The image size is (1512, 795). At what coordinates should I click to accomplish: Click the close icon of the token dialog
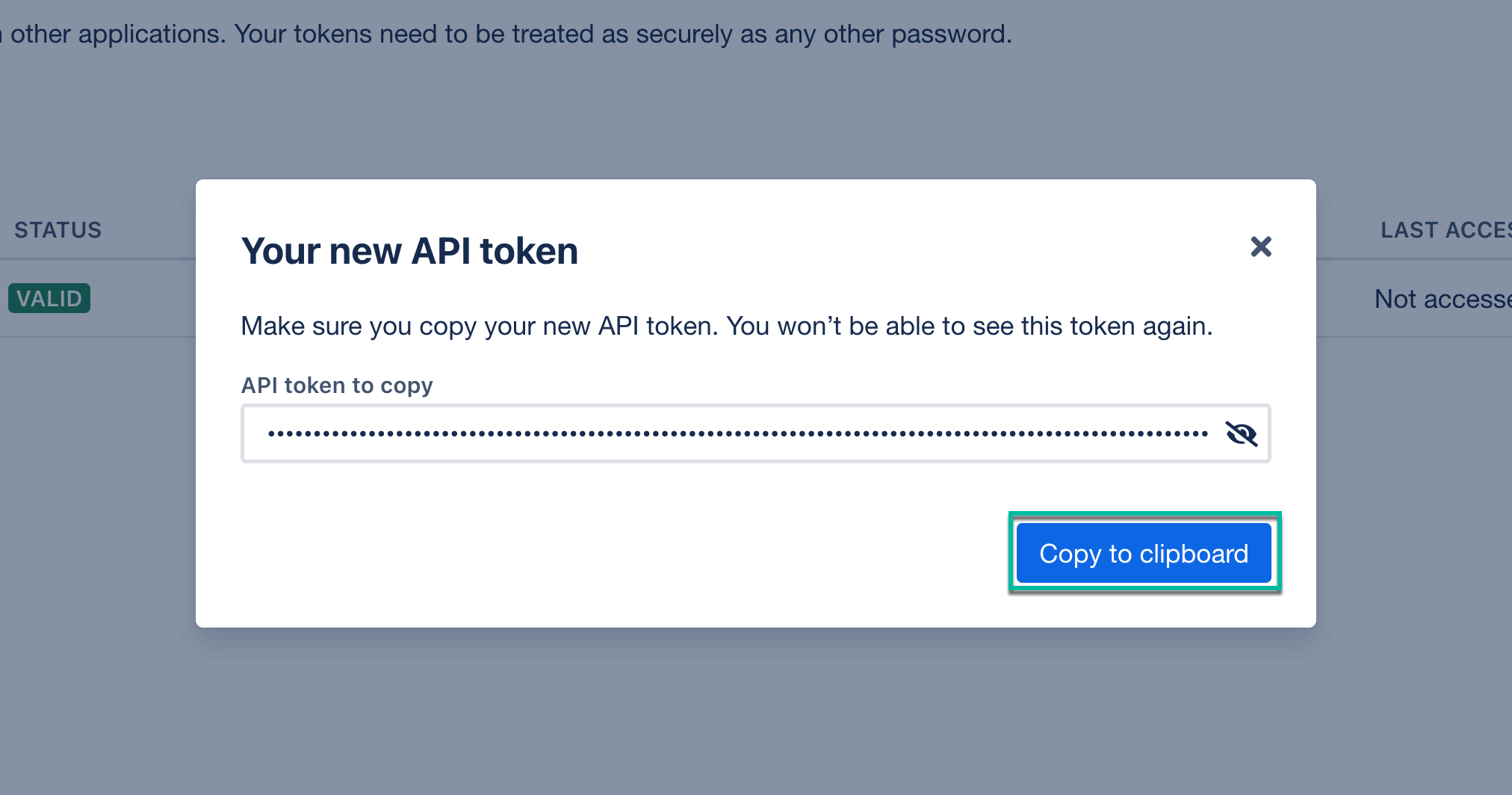click(1261, 247)
